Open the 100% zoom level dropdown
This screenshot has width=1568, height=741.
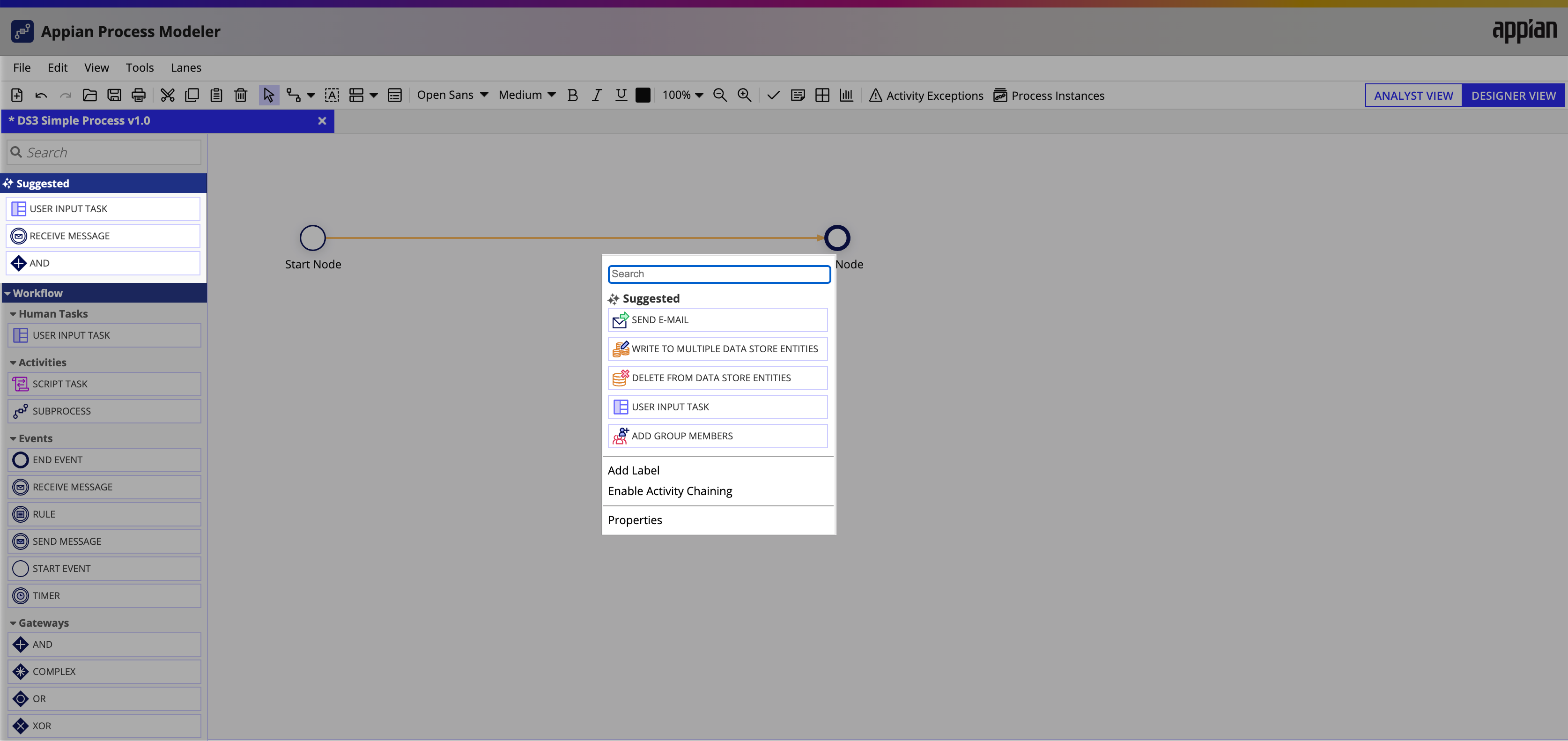(682, 95)
